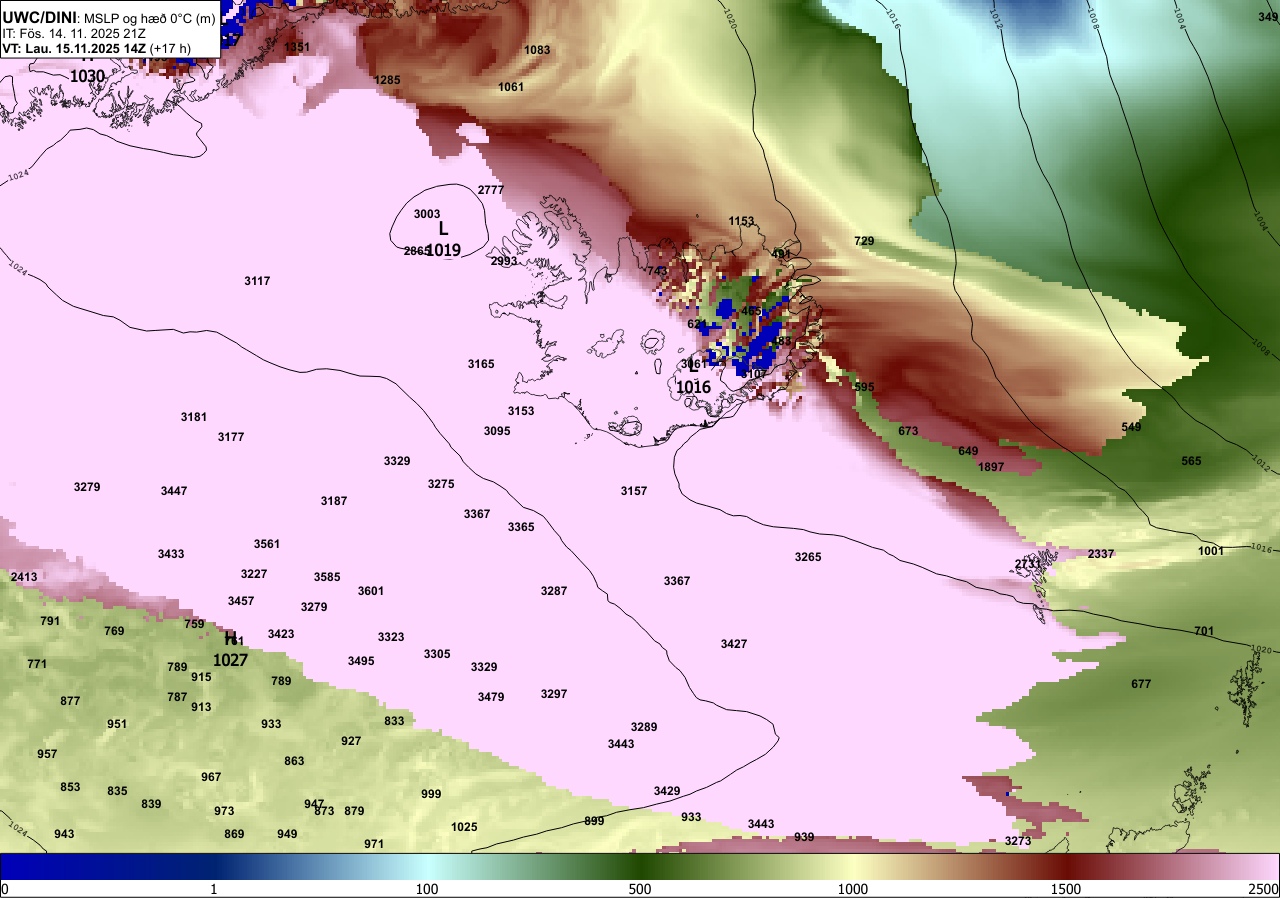The width and height of the screenshot is (1280, 898).
Task: Click the 2777 height value
Action: (491, 190)
